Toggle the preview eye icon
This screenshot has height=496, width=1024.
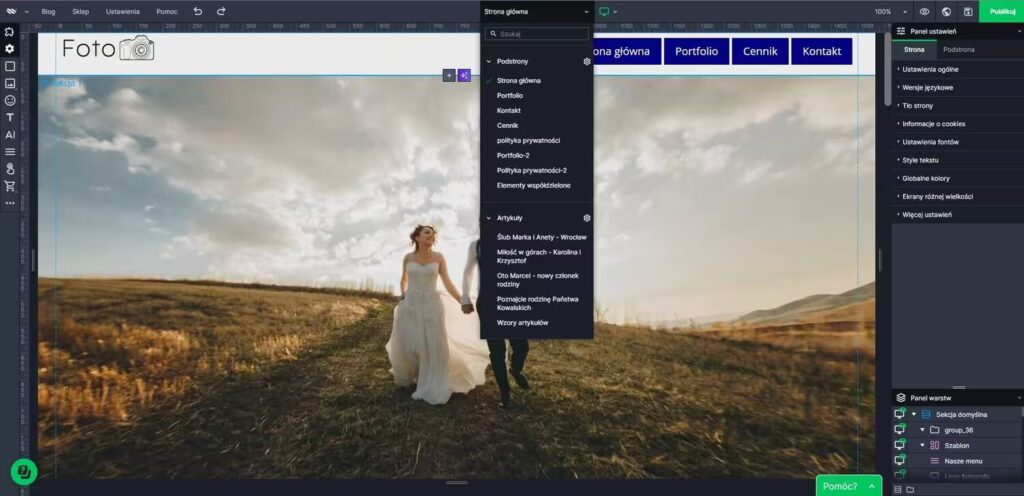coord(925,11)
